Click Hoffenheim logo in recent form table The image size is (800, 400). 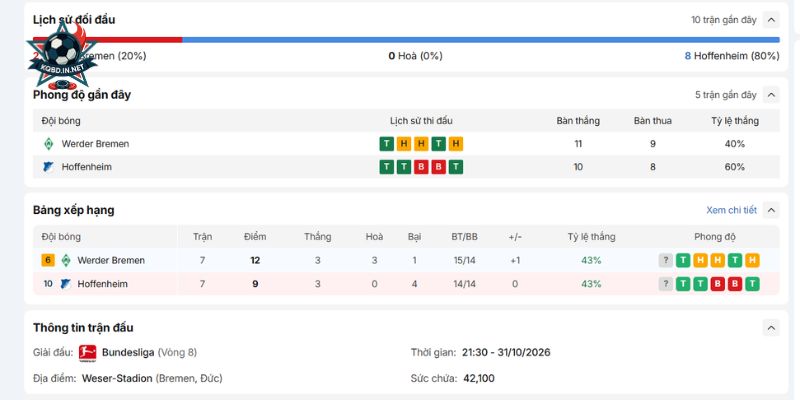point(48,167)
